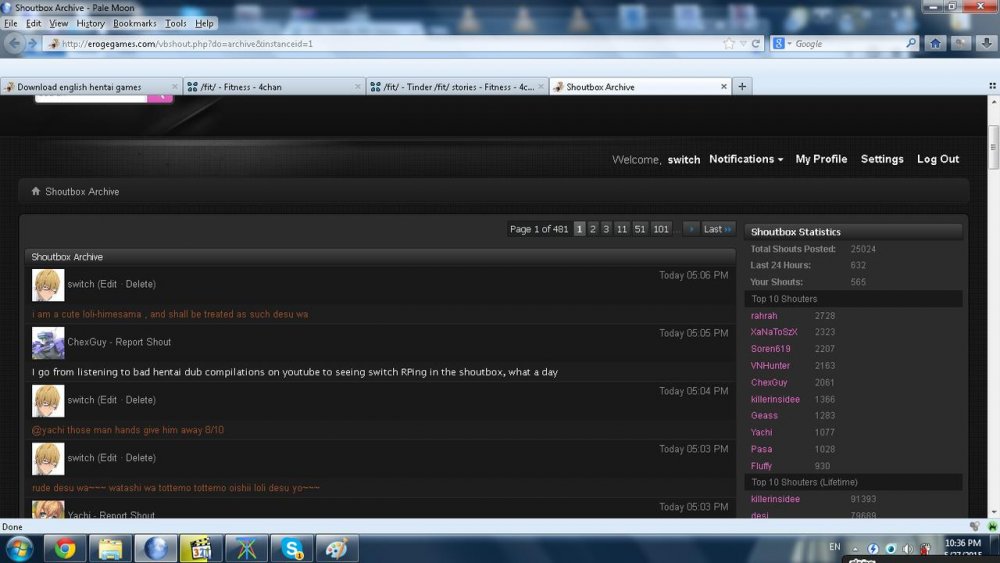This screenshot has width=1000, height=563.
Task: Open ChexGuy's profile in Top 10 Shouters
Action: point(769,383)
